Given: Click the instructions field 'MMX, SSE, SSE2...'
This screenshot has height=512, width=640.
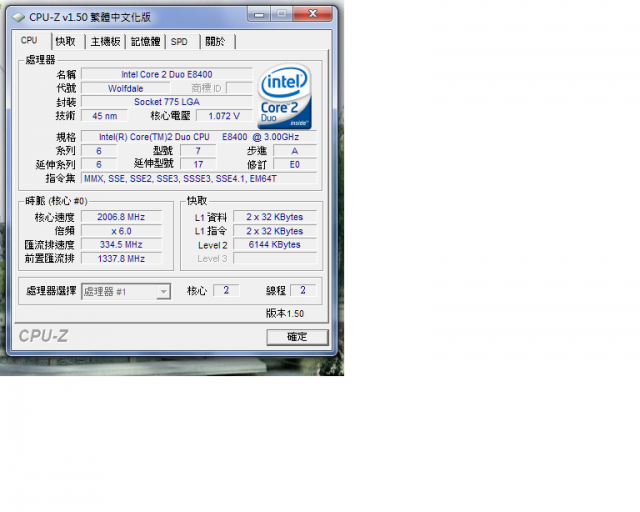Looking at the screenshot, I should (199, 178).
